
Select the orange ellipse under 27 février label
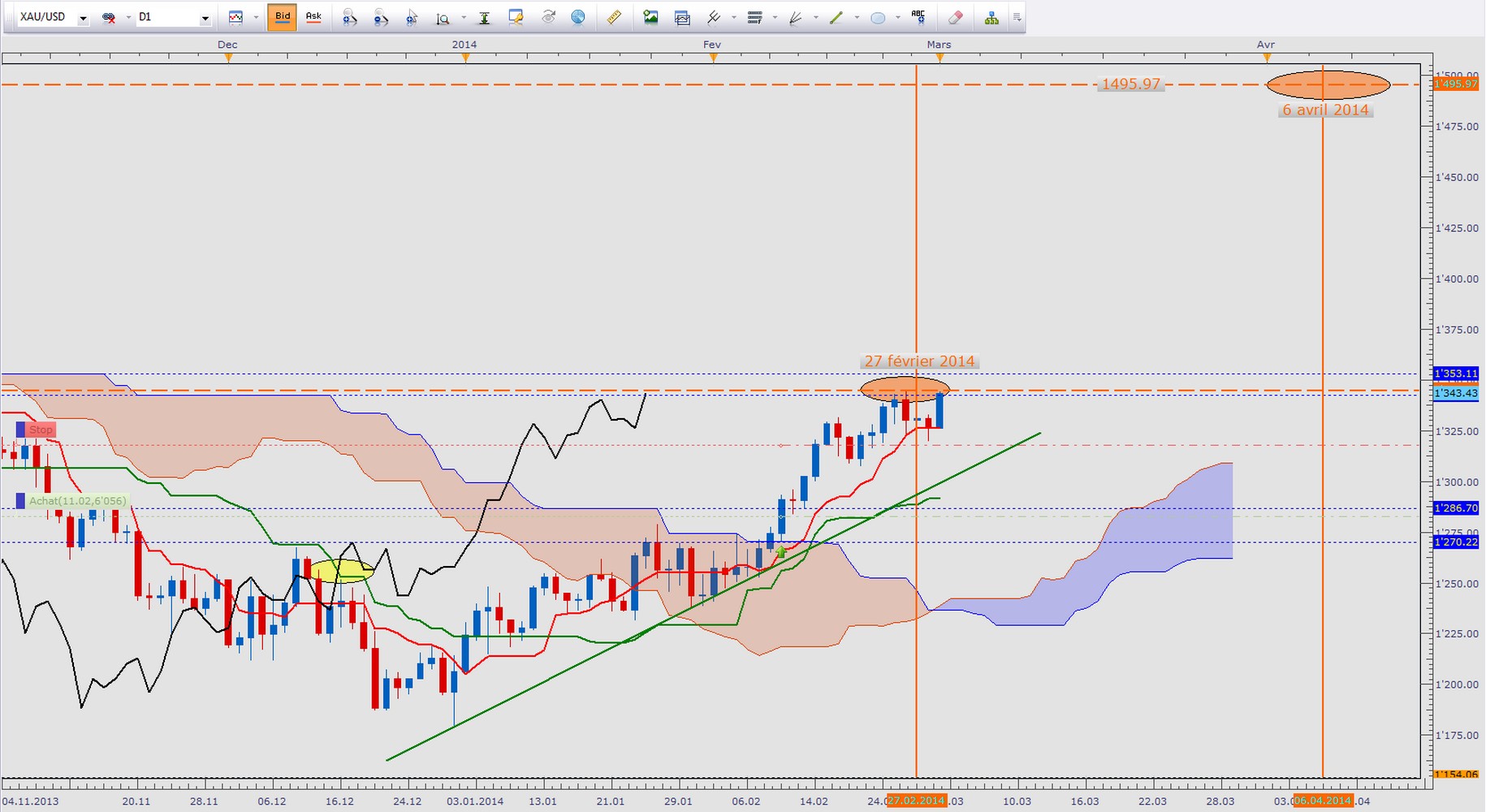[905, 390]
